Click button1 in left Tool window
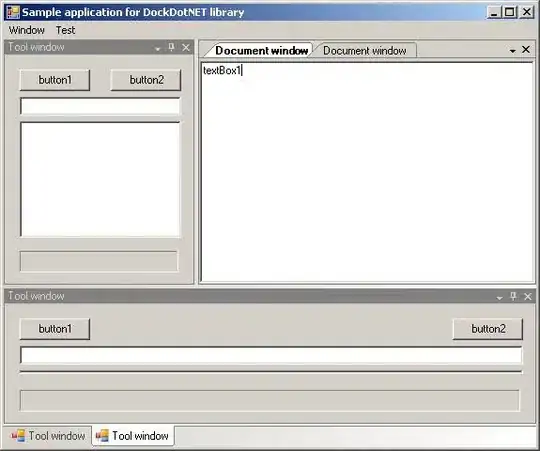The height and width of the screenshot is (451, 540). (55, 80)
